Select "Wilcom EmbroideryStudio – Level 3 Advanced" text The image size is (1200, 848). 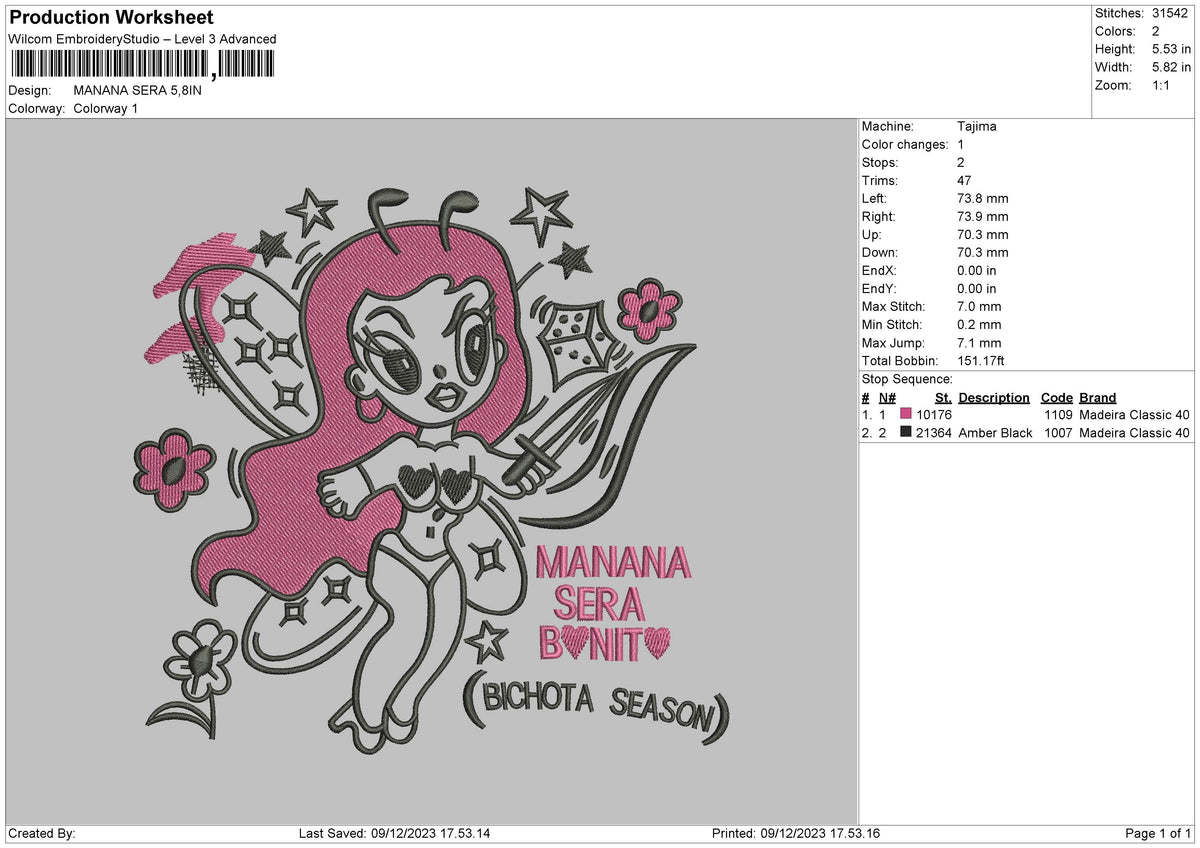coord(142,39)
